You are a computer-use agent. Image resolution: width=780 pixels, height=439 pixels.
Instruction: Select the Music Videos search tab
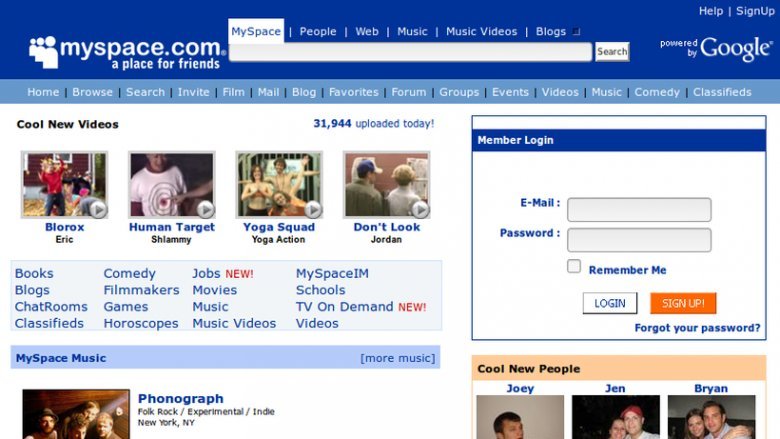click(x=482, y=31)
